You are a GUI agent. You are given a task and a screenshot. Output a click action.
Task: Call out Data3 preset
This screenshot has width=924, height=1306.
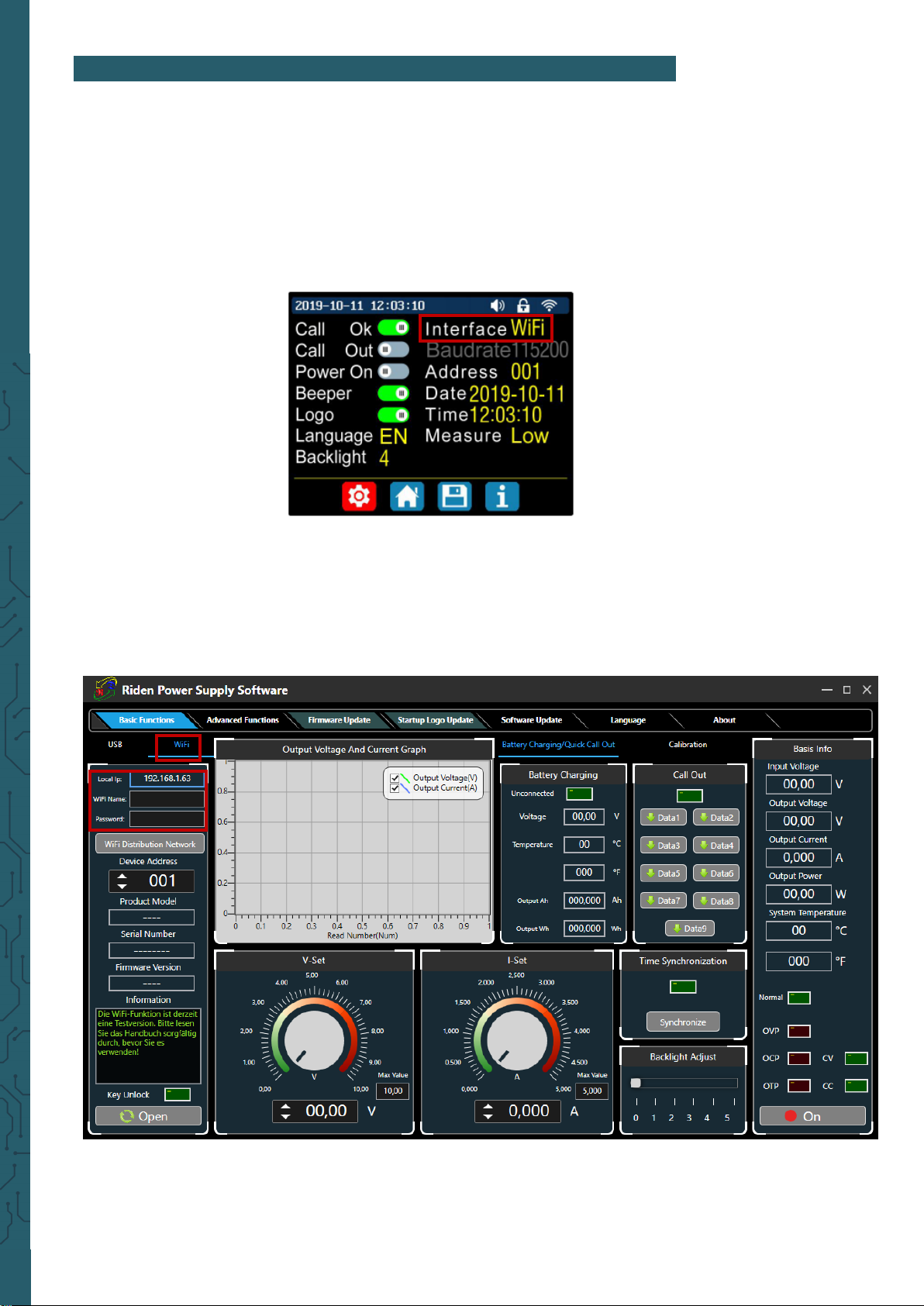pyautogui.click(x=663, y=845)
